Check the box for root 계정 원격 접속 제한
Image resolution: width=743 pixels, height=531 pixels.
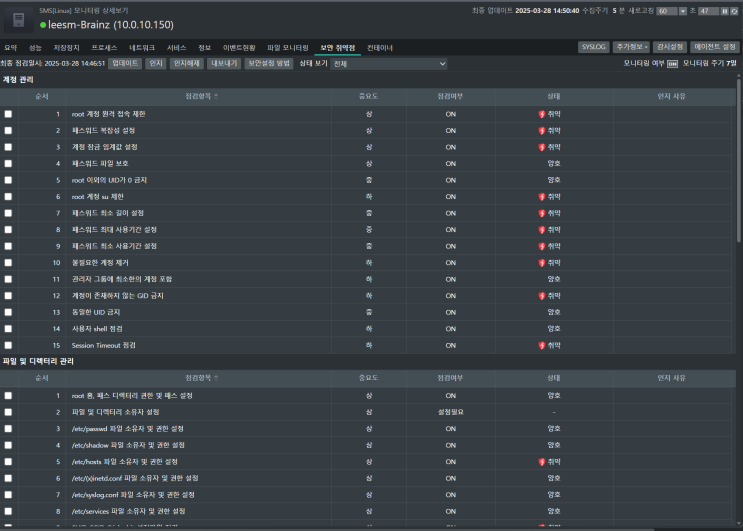point(8,114)
